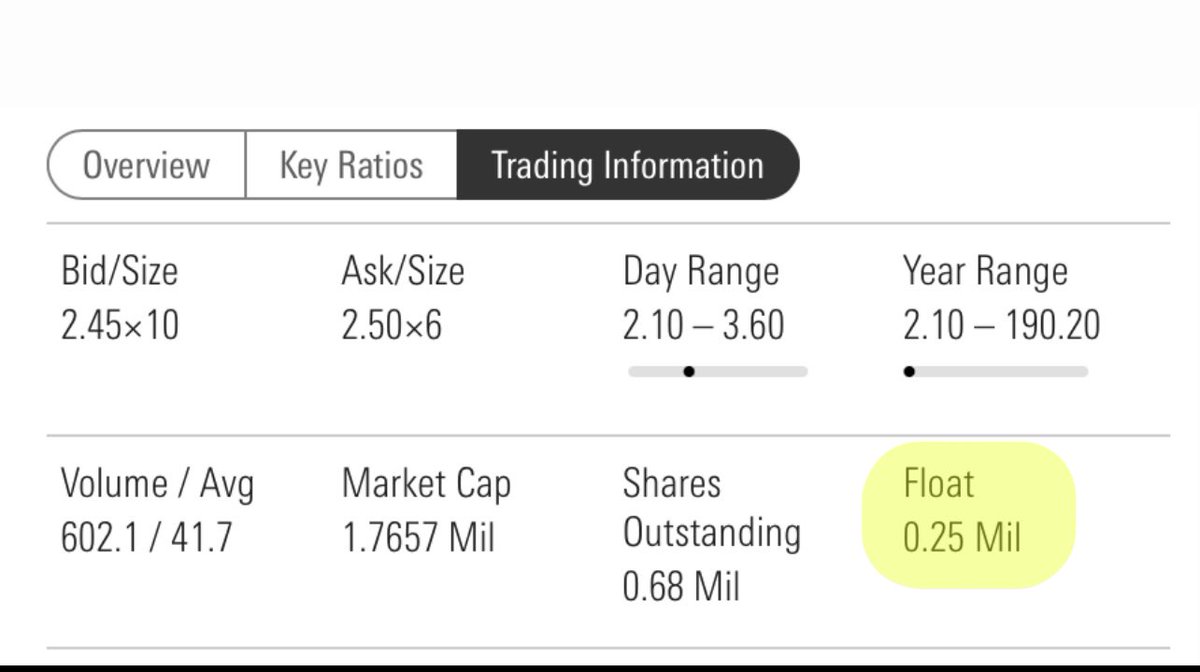
Task: Click the Day Range slider dot
Action: click(689, 372)
